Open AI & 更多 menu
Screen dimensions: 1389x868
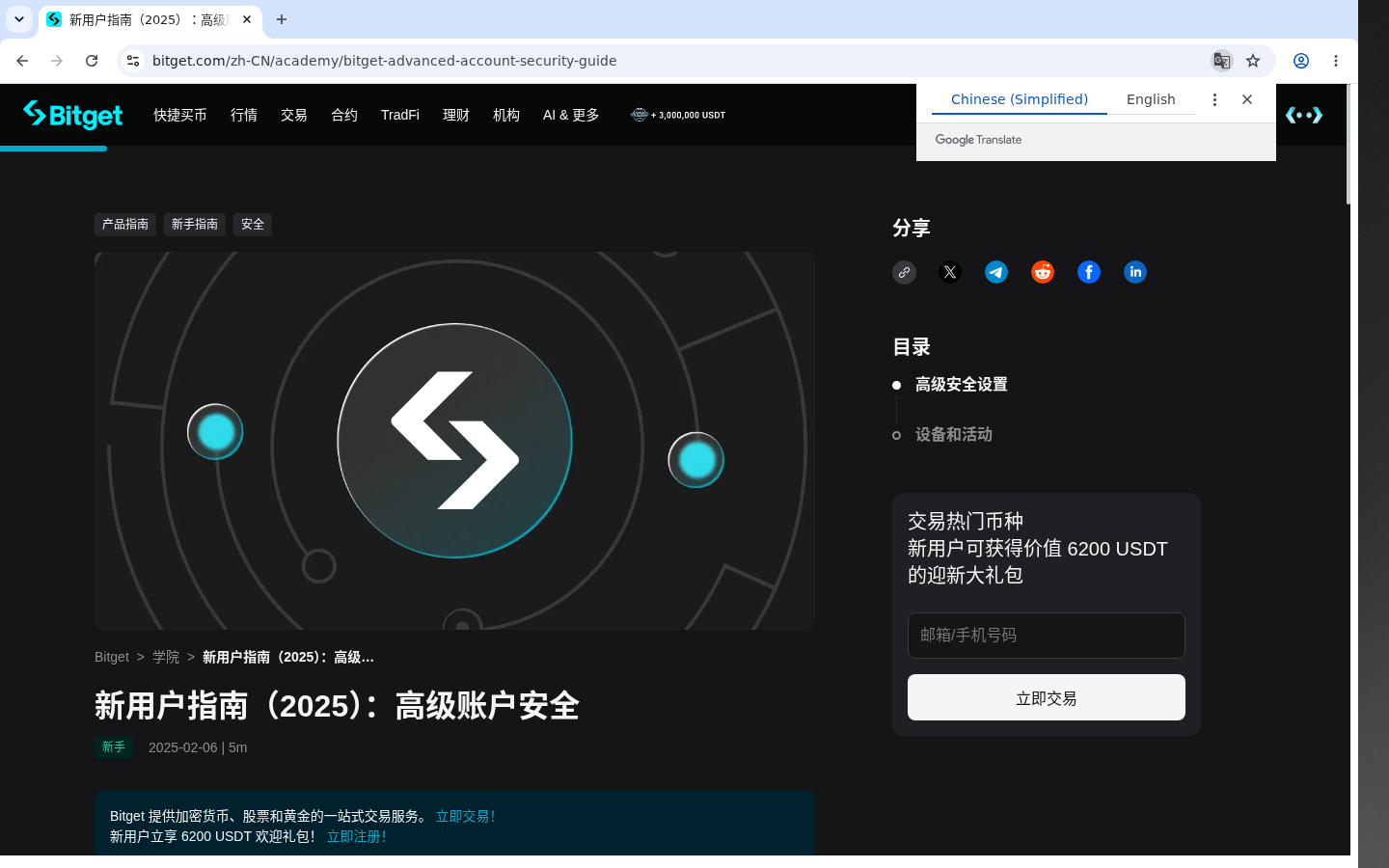pos(571,115)
